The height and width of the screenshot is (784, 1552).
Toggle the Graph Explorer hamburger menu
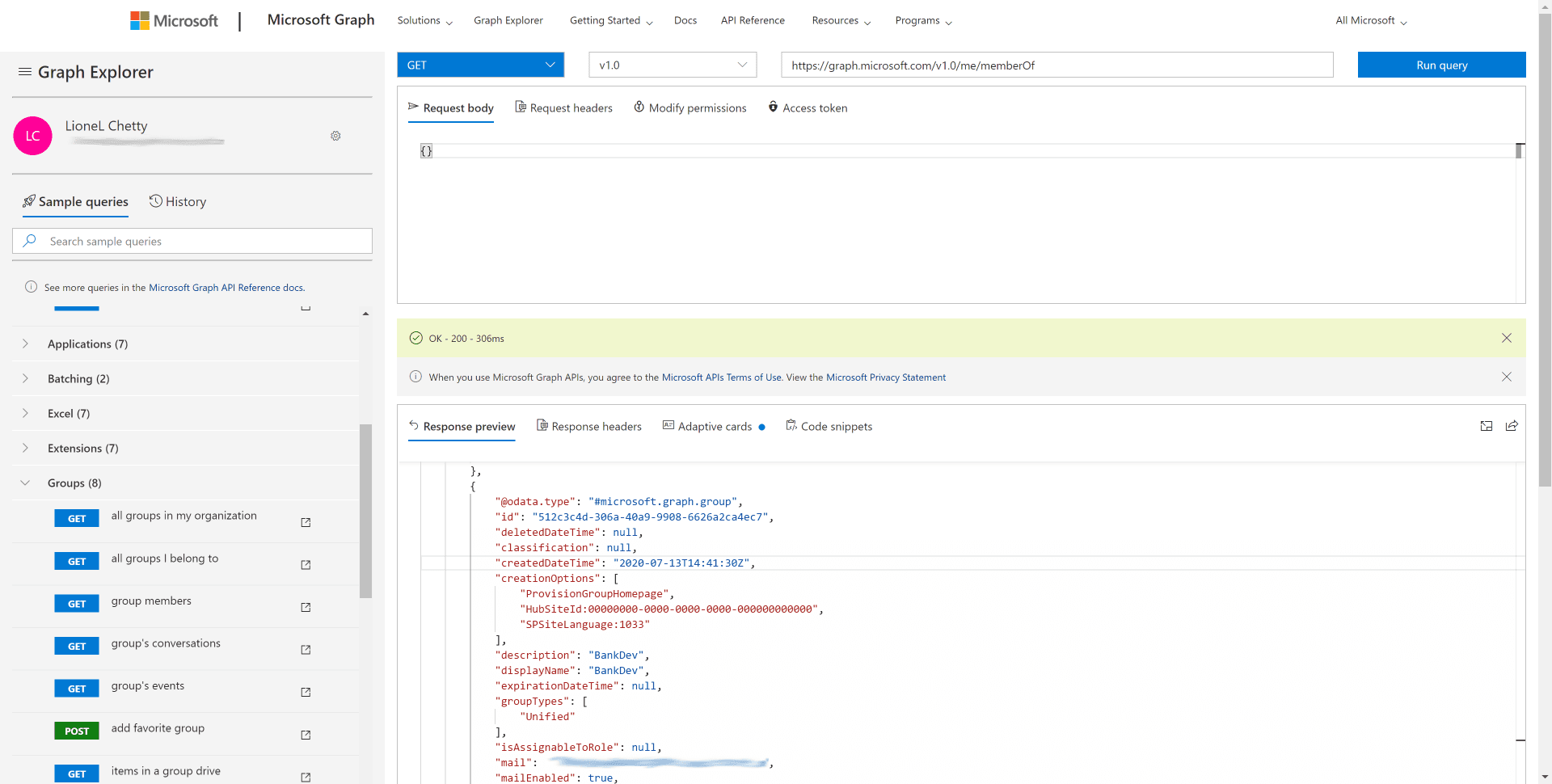[25, 72]
